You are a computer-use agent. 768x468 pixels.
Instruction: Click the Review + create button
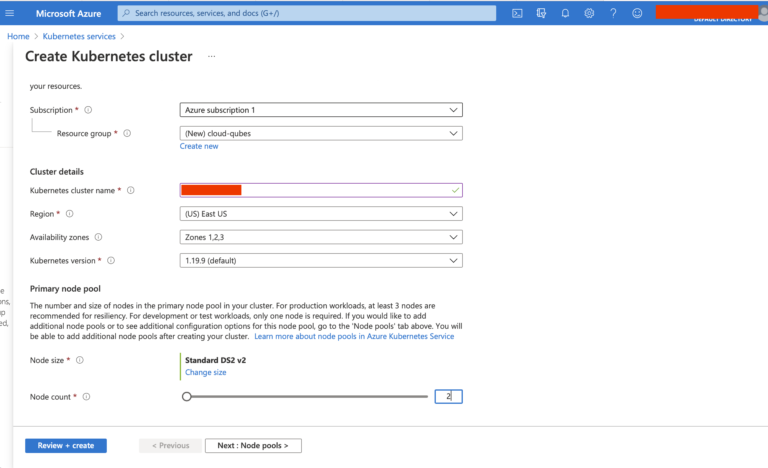[x=66, y=445]
